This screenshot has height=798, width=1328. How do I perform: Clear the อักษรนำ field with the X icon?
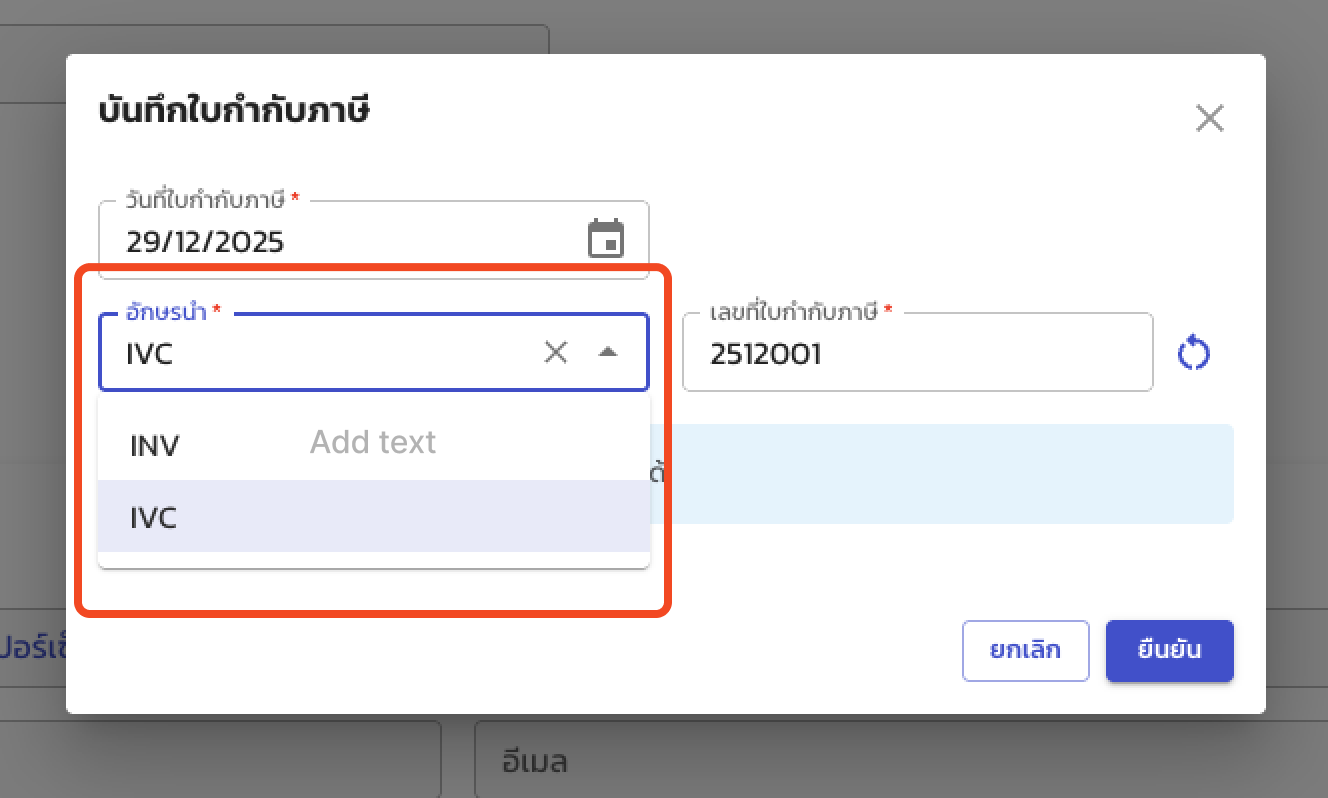click(556, 352)
